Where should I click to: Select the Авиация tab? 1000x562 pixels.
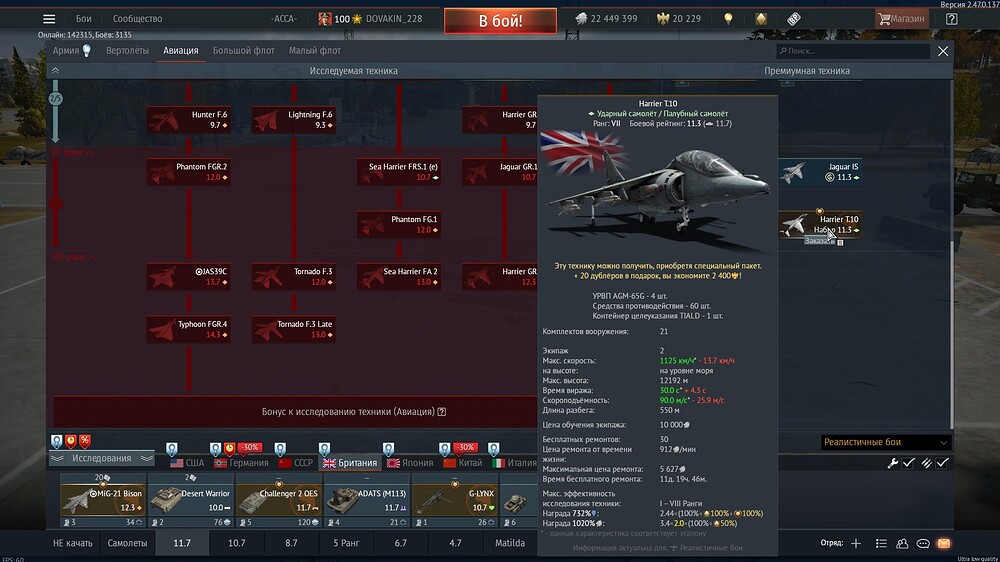180,51
